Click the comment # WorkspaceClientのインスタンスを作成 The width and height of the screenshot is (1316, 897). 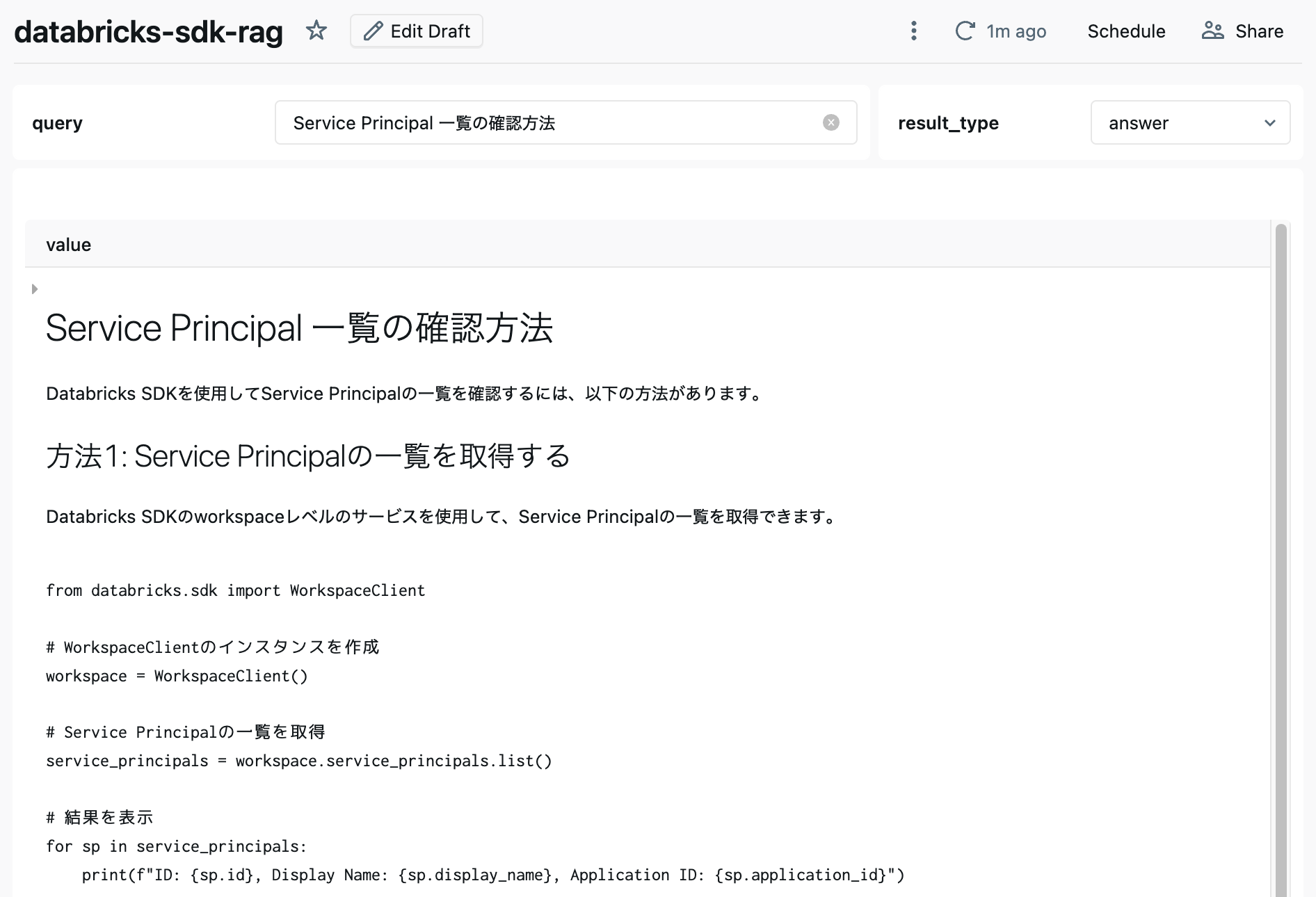click(x=212, y=647)
